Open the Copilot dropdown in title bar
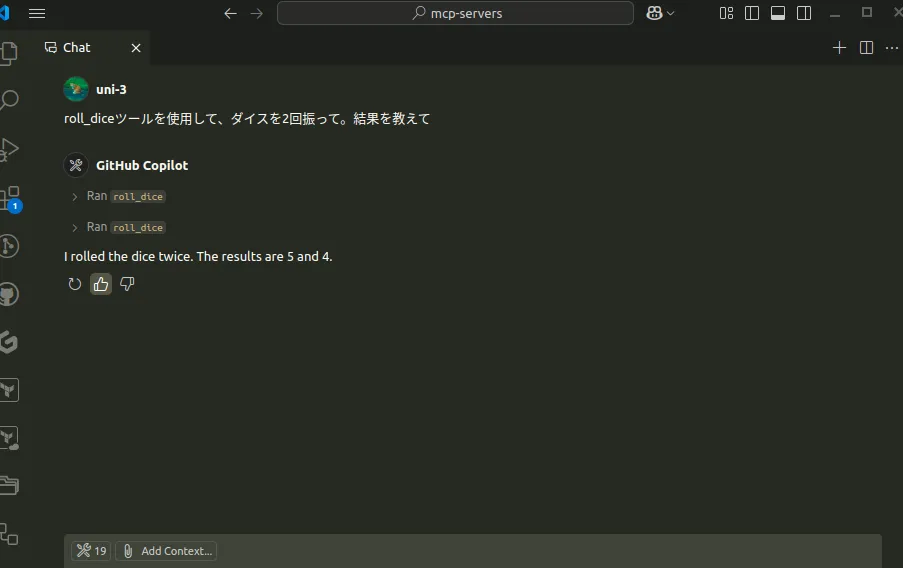The height and width of the screenshot is (568, 903). 660,13
